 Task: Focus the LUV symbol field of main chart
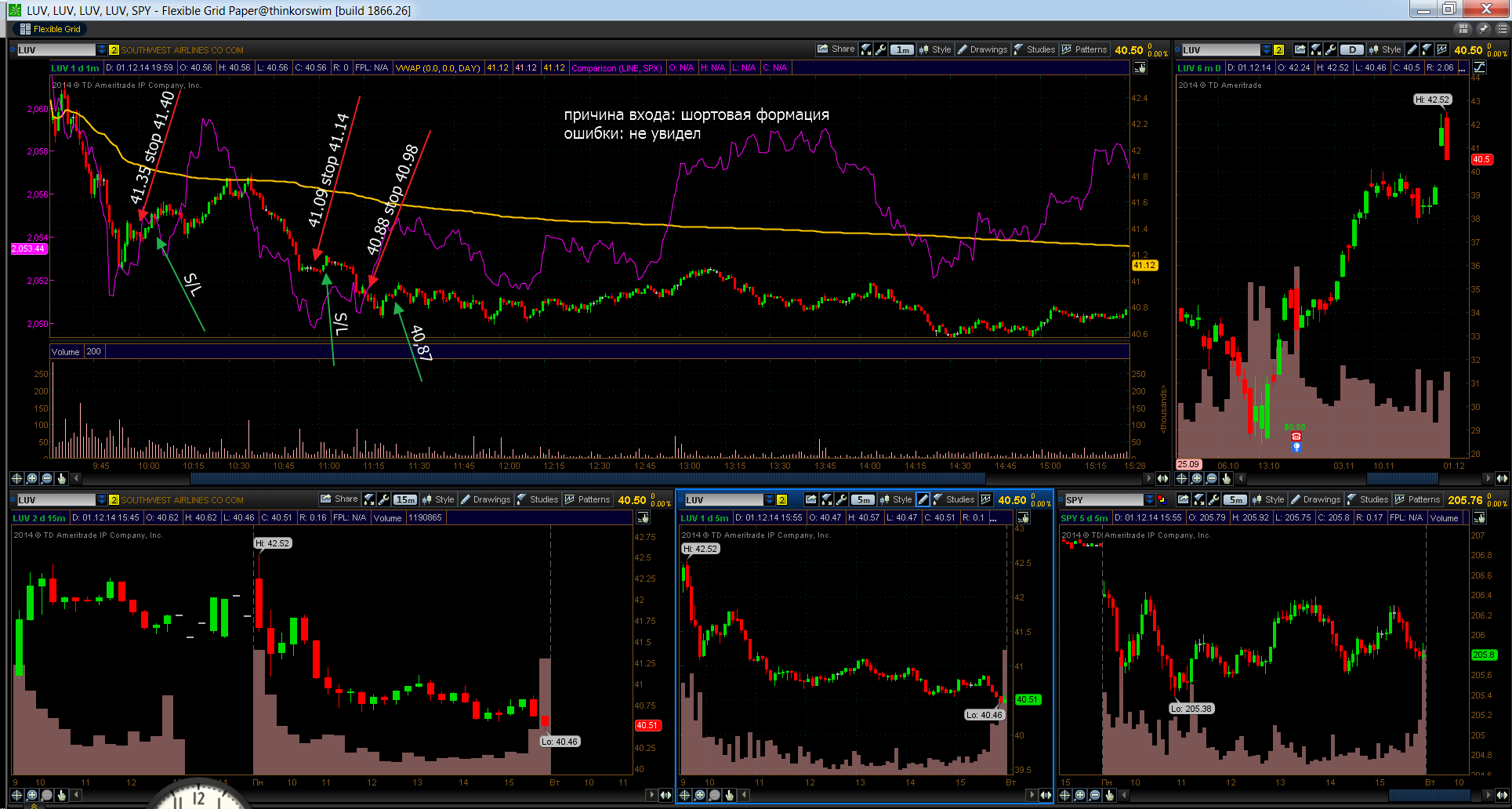pyautogui.click(x=56, y=49)
